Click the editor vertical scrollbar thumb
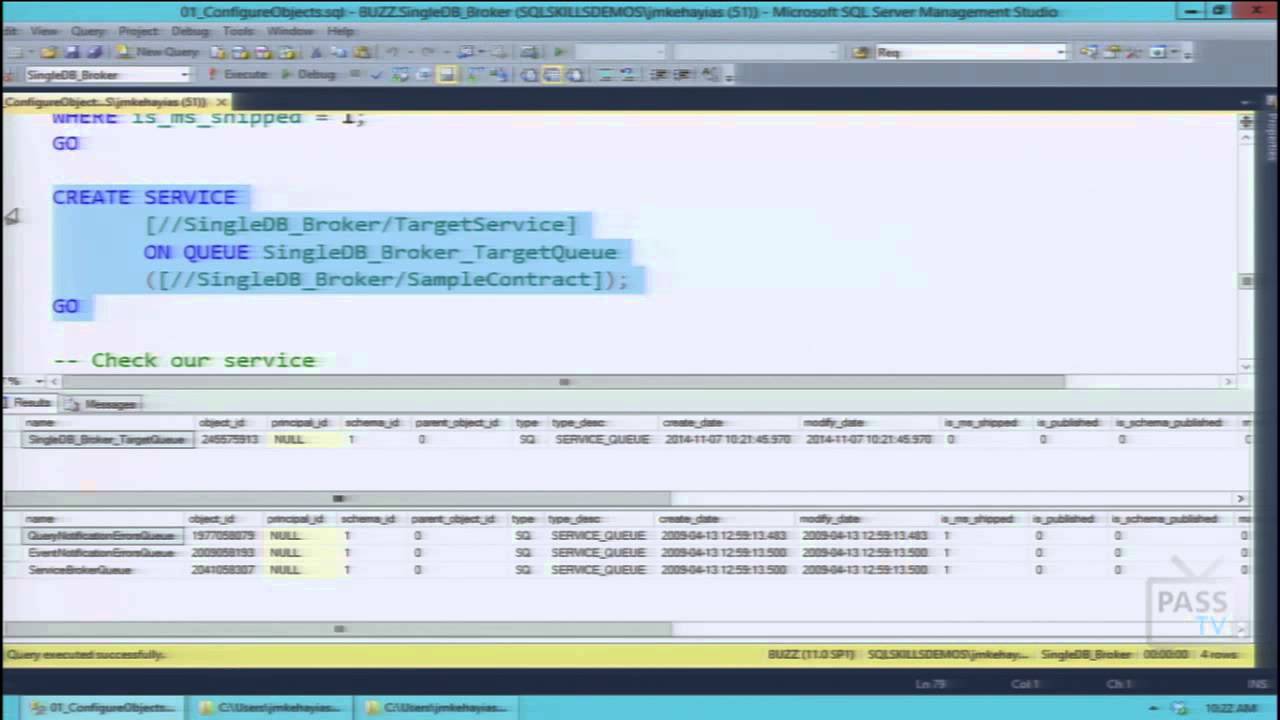The height and width of the screenshot is (720, 1280). point(1246,282)
